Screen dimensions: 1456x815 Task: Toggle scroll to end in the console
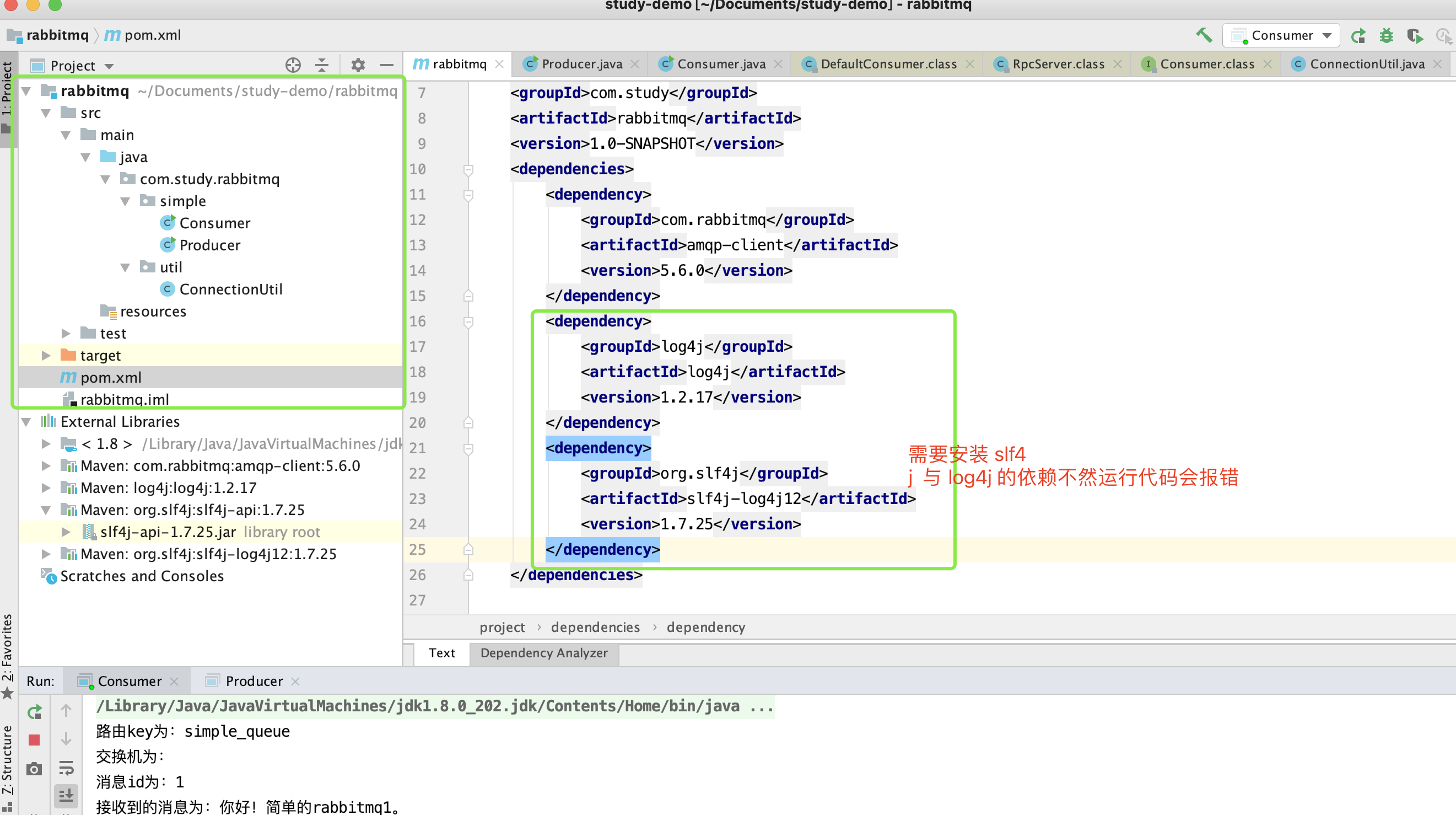coord(66,795)
